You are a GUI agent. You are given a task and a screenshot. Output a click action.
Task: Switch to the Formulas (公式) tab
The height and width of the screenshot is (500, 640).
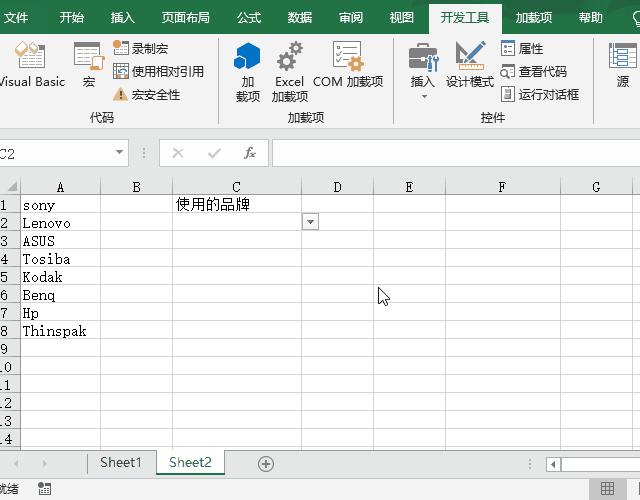pos(249,18)
